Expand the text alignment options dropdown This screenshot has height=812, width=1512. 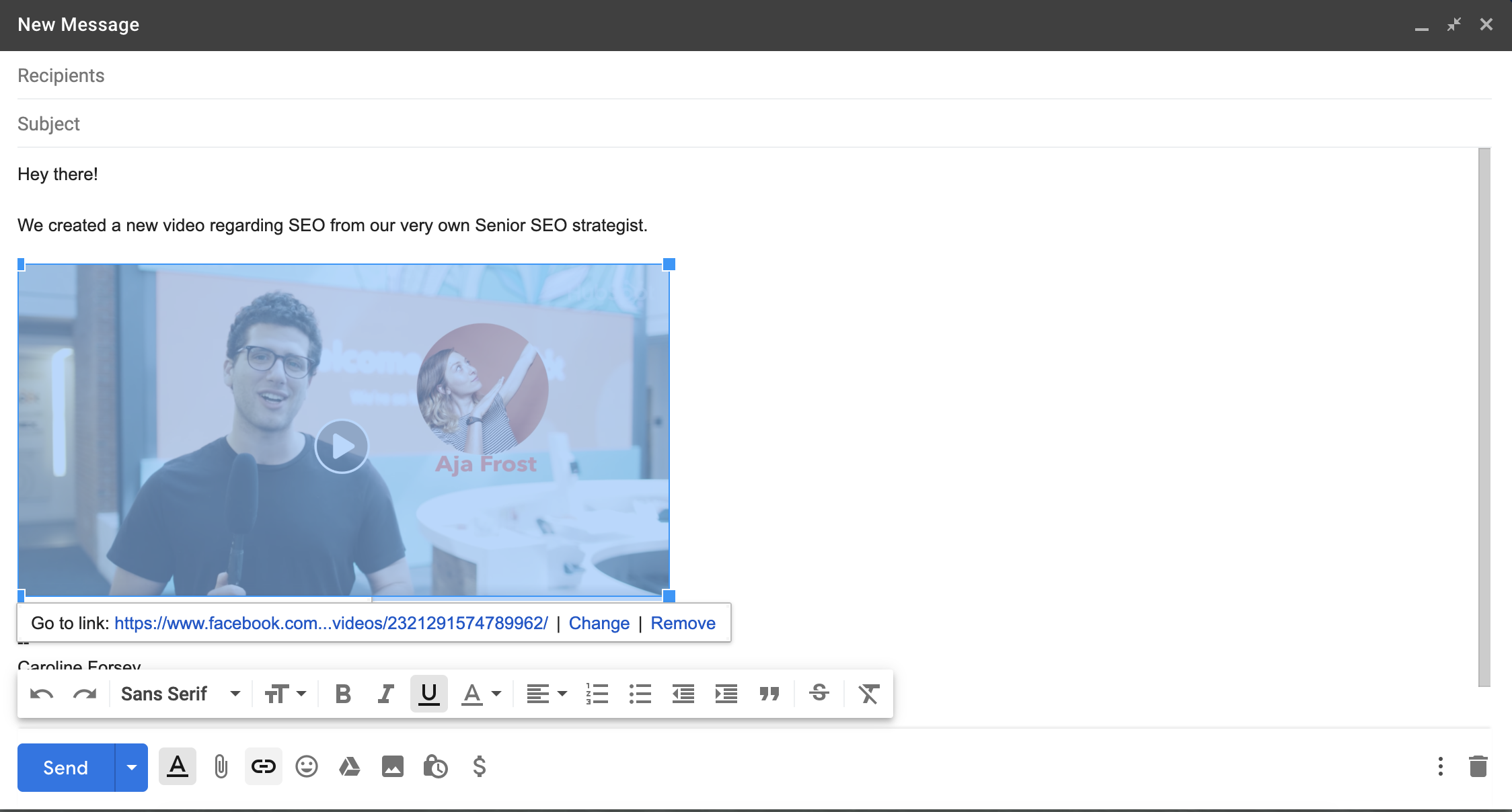coord(556,693)
